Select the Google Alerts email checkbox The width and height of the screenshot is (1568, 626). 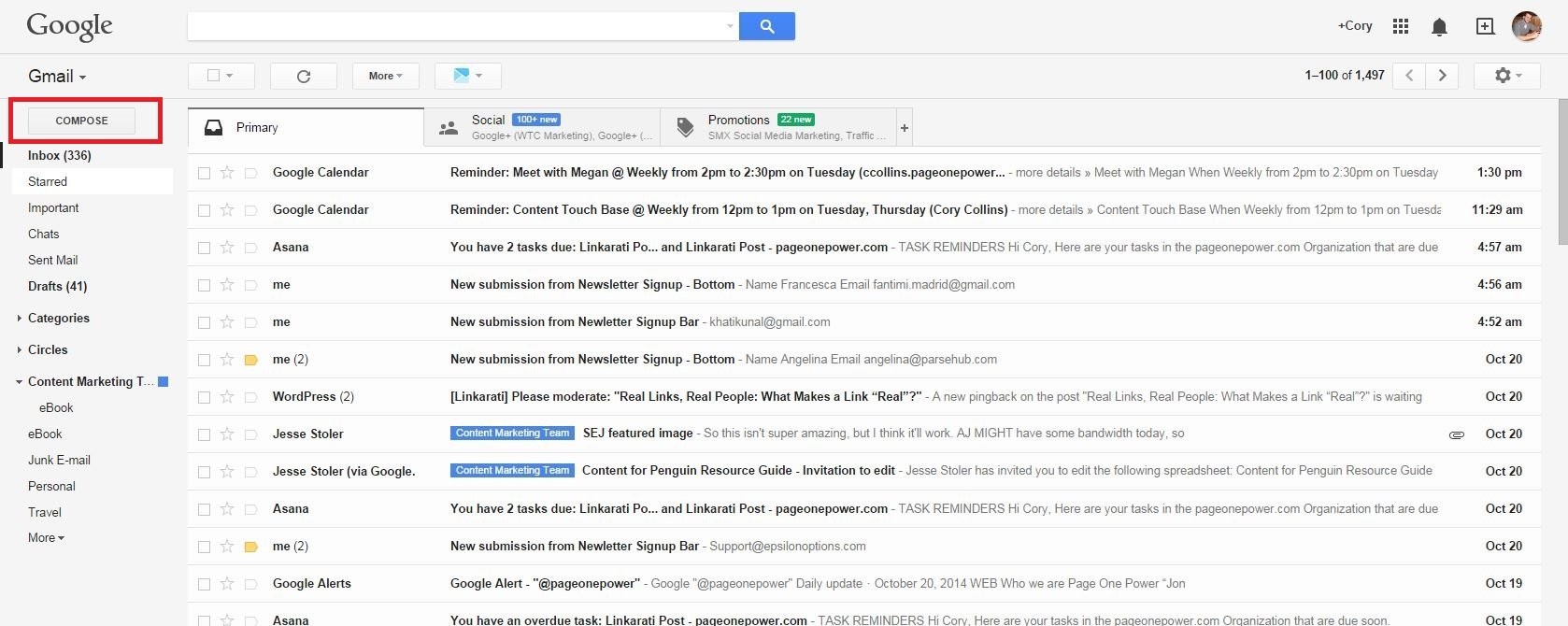coord(204,584)
